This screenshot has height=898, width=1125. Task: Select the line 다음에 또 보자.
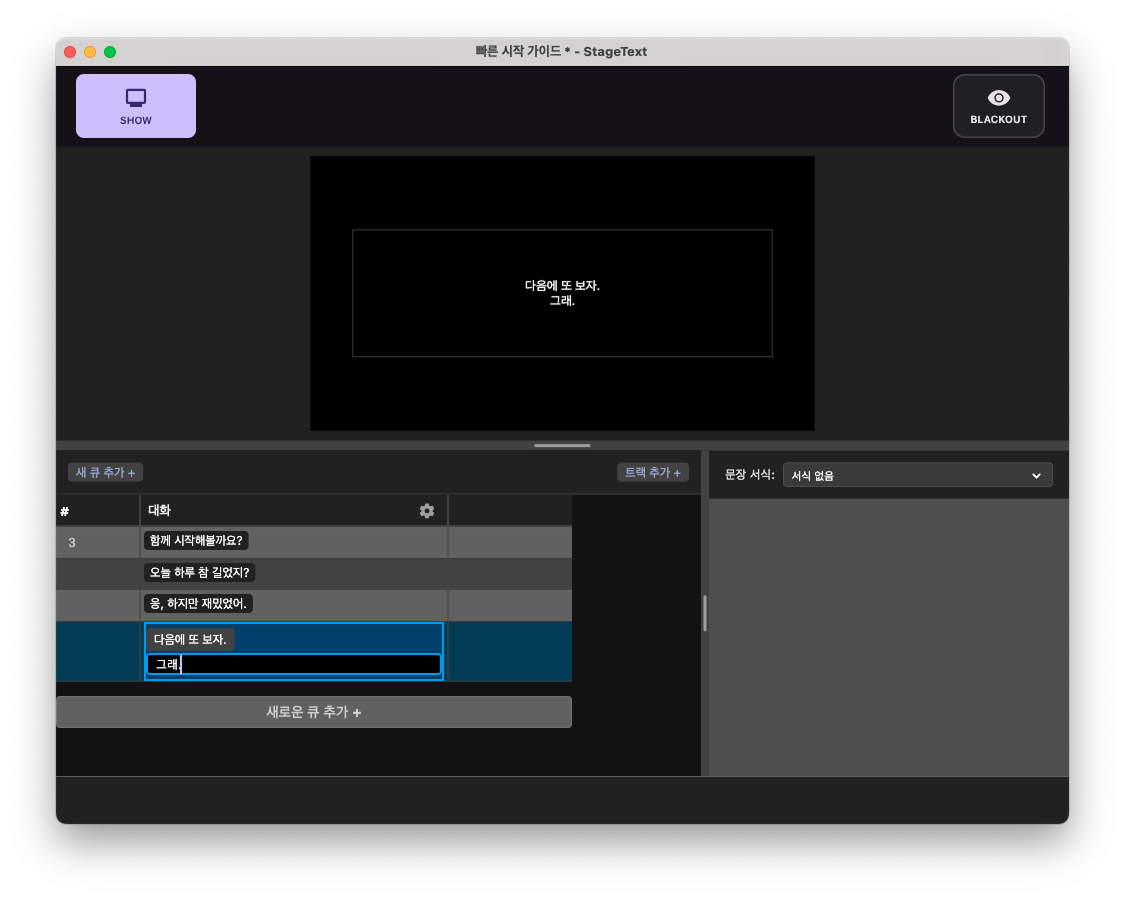(190, 640)
